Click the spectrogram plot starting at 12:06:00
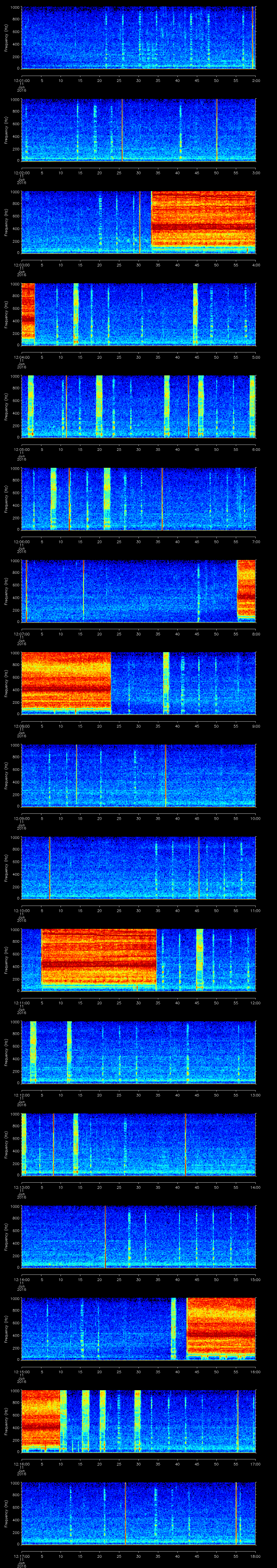The height and width of the screenshot is (1568, 277). point(138,499)
